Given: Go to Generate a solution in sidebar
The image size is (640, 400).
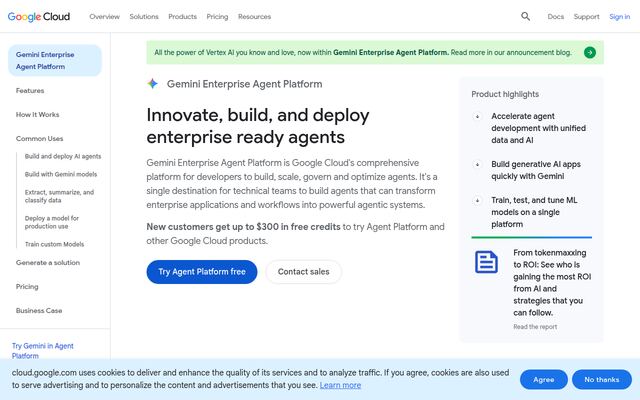Looking at the screenshot, I should tap(48, 263).
